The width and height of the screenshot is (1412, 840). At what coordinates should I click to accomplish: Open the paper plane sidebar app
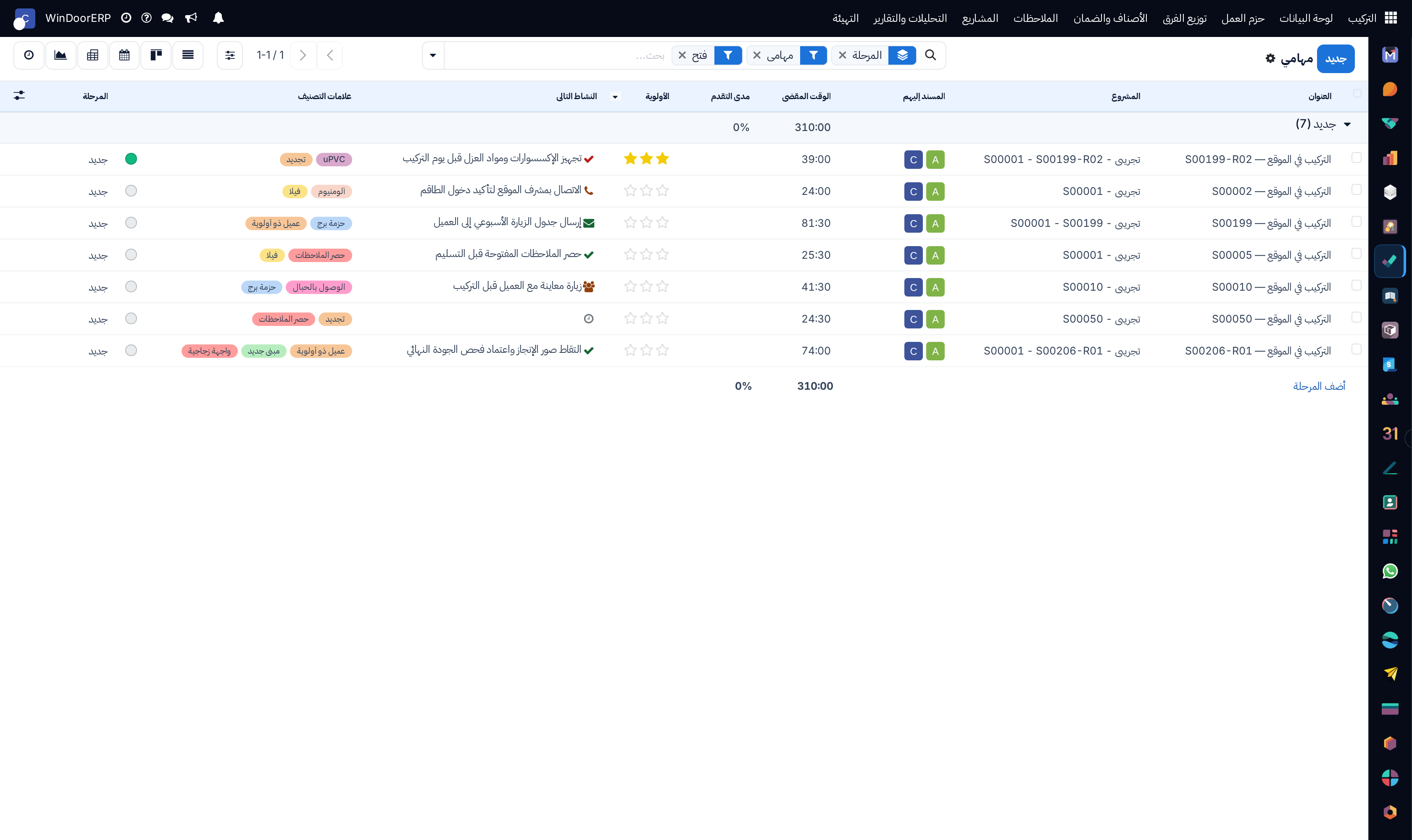(1390, 674)
